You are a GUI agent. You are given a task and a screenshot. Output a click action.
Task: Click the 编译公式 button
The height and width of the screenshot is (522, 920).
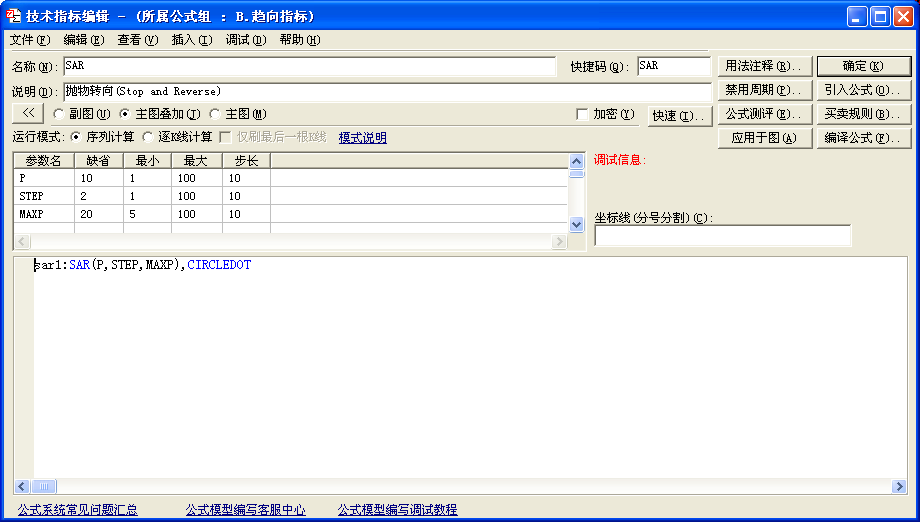click(864, 138)
